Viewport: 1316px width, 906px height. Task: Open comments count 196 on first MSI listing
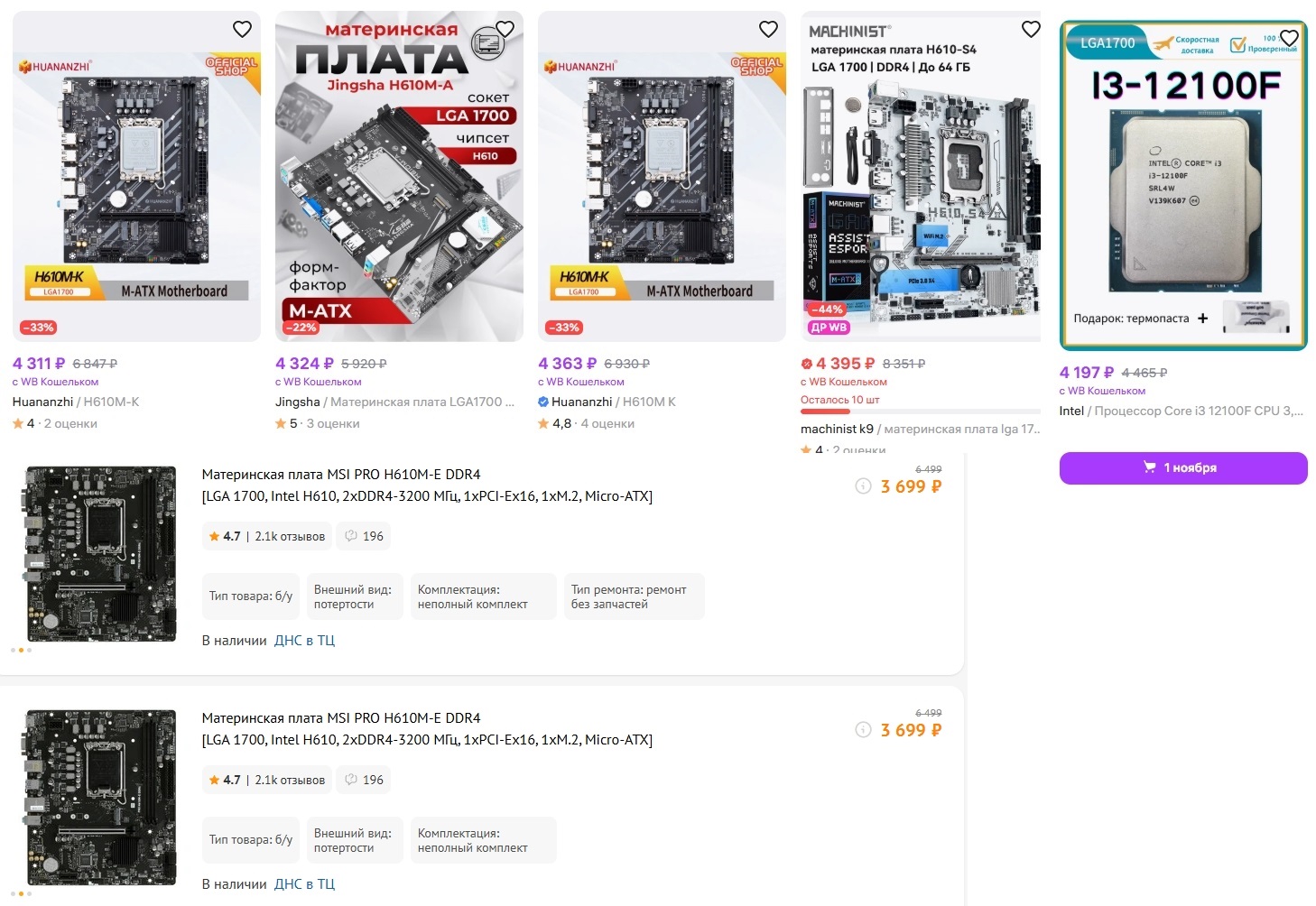(x=364, y=536)
